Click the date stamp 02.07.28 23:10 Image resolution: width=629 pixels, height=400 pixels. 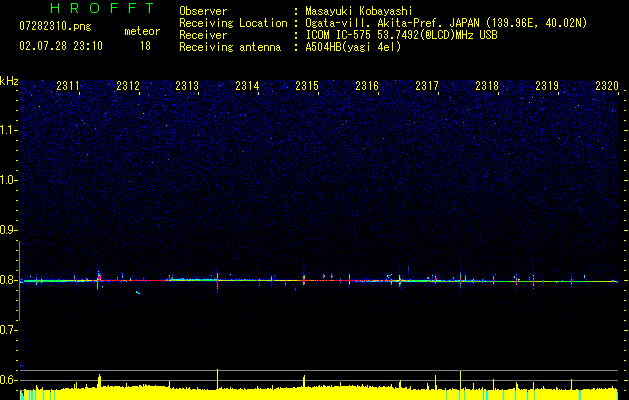[x=61, y=46]
